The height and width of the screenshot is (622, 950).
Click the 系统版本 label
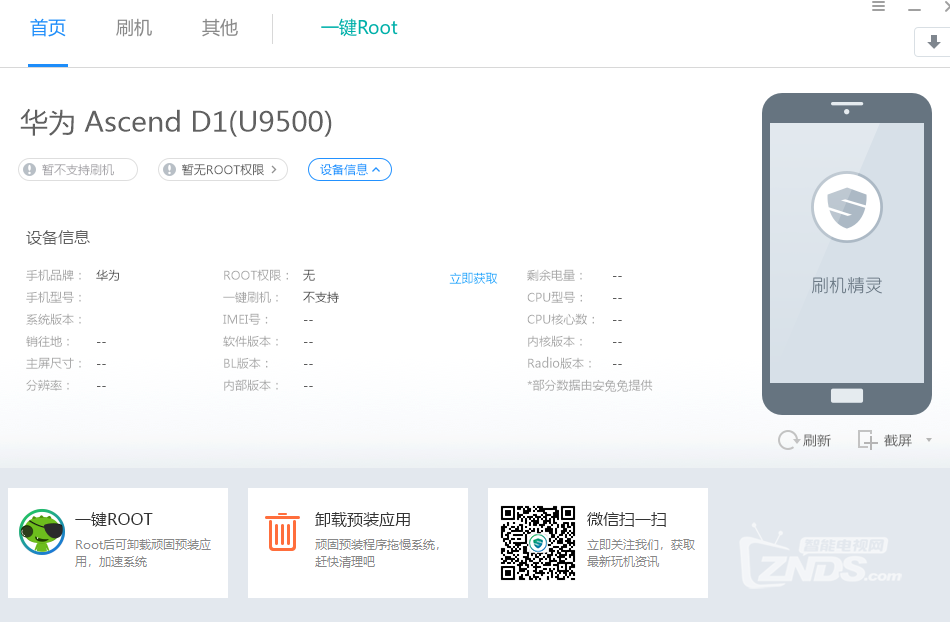pyautogui.click(x=53, y=319)
